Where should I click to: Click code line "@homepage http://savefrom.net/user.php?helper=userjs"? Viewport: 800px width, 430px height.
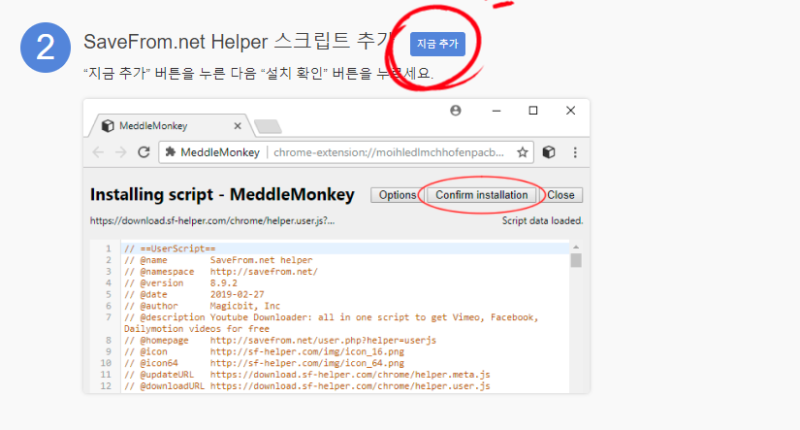coord(280,340)
